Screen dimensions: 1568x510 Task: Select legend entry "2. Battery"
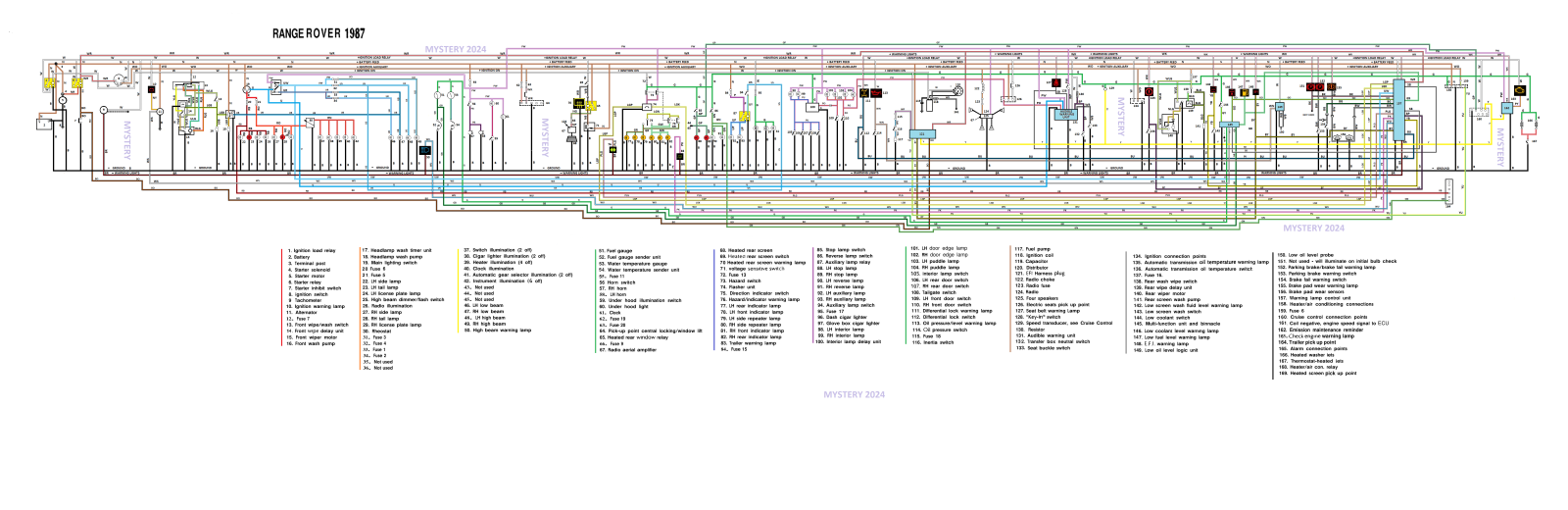(x=299, y=257)
